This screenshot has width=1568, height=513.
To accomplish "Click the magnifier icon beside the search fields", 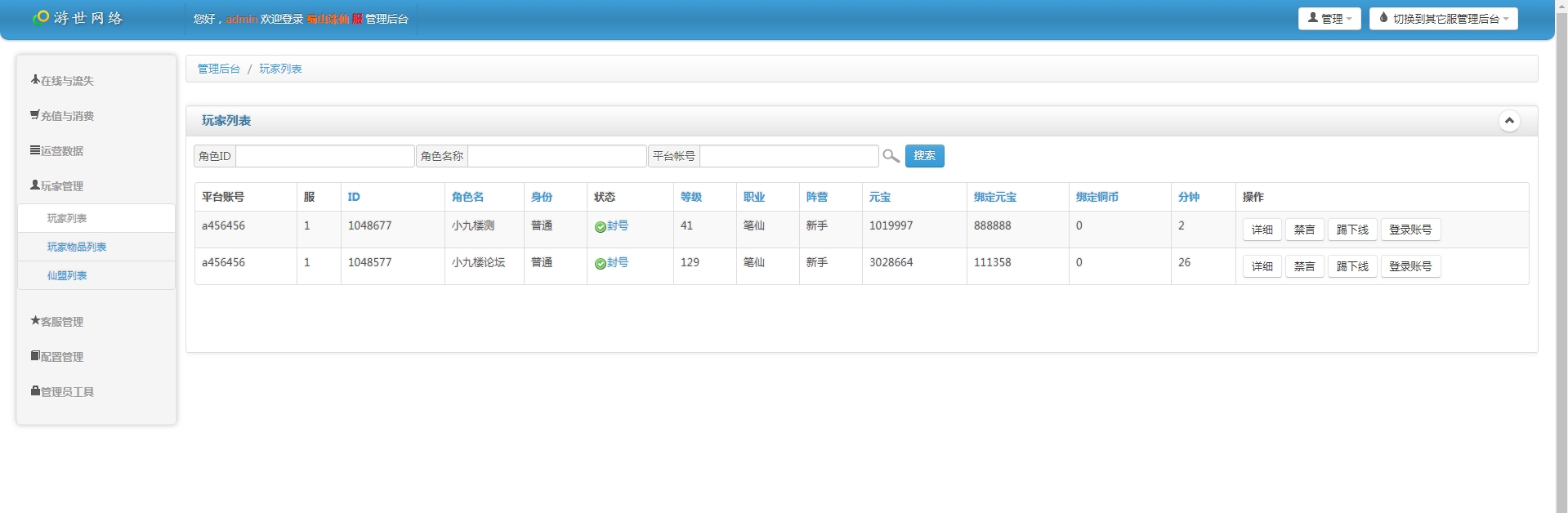I will coord(891,156).
